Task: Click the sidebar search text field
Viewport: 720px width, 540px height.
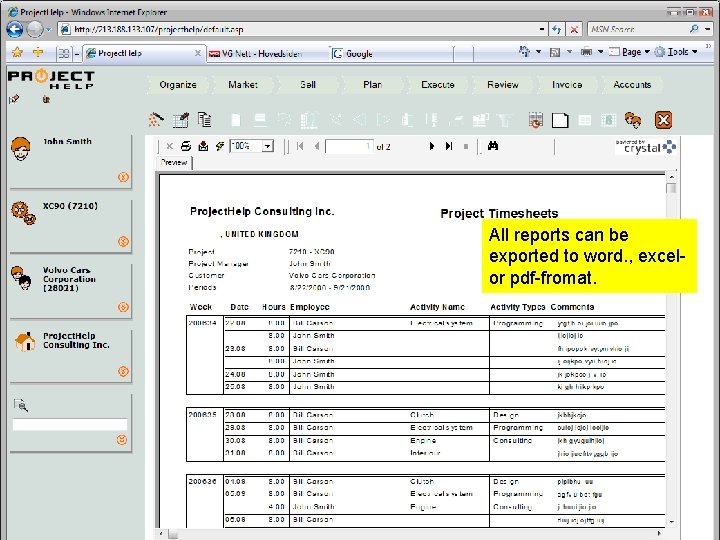Action: [x=70, y=424]
